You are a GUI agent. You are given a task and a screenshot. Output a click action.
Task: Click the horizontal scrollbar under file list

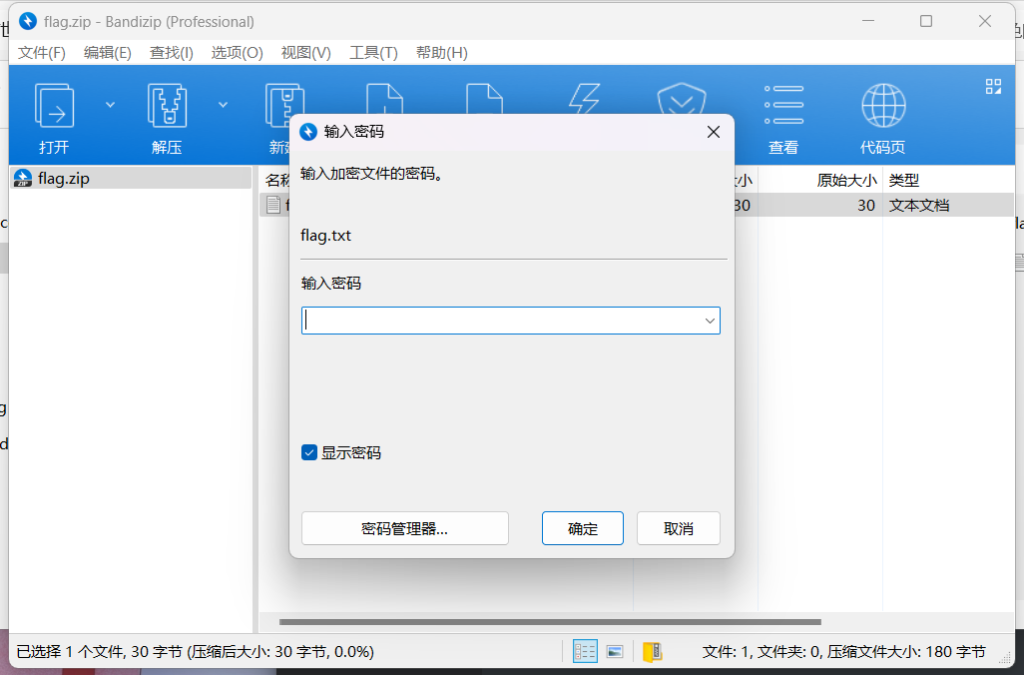point(550,622)
